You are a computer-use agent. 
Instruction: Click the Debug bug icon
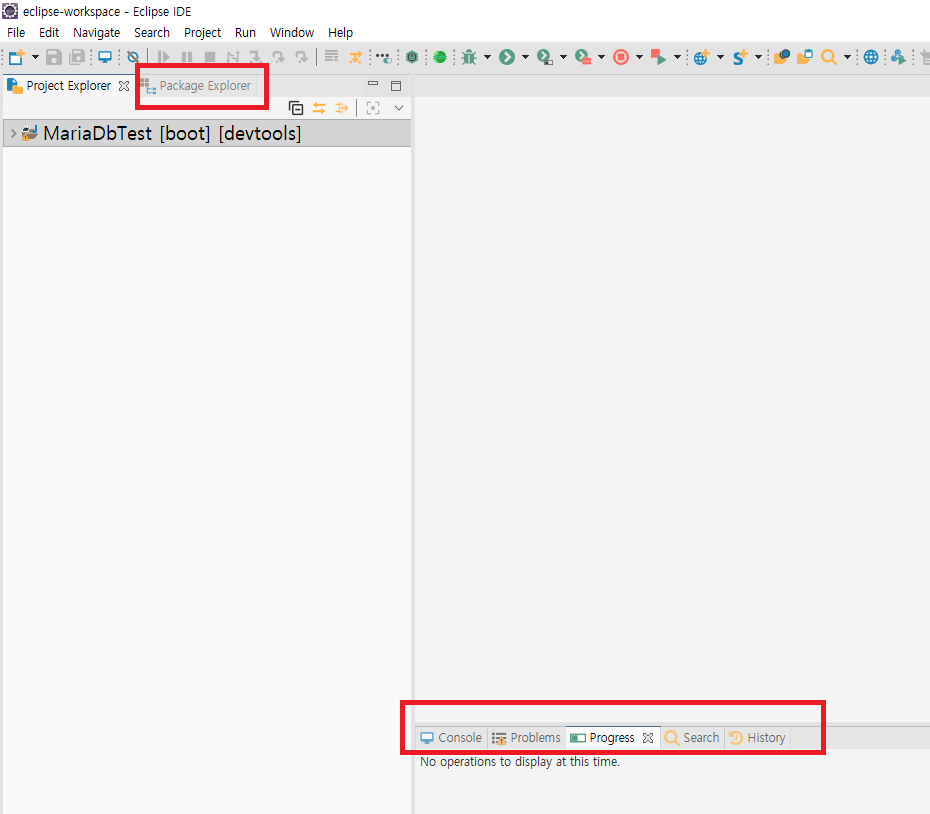coord(469,57)
